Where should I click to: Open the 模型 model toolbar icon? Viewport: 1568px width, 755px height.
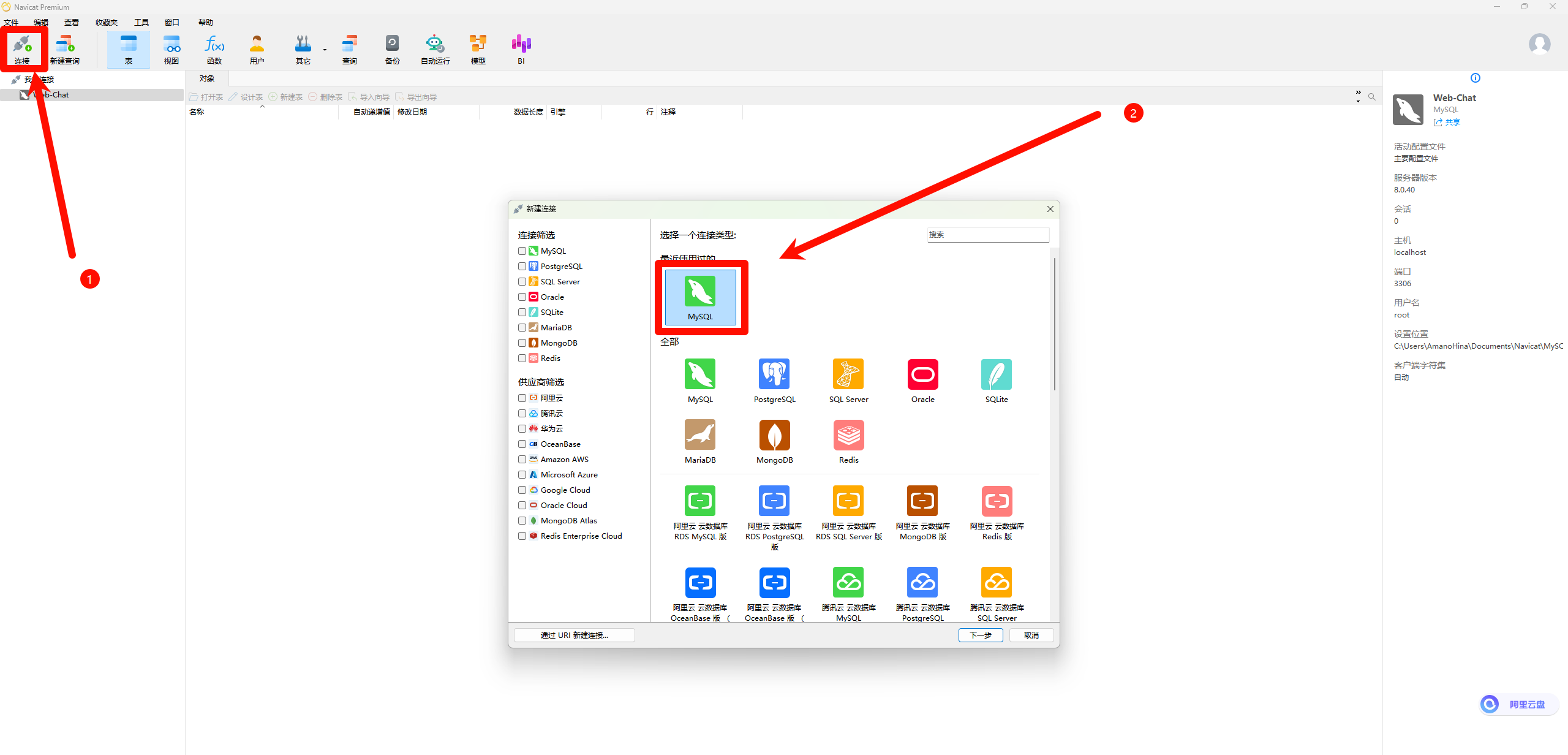pos(478,49)
